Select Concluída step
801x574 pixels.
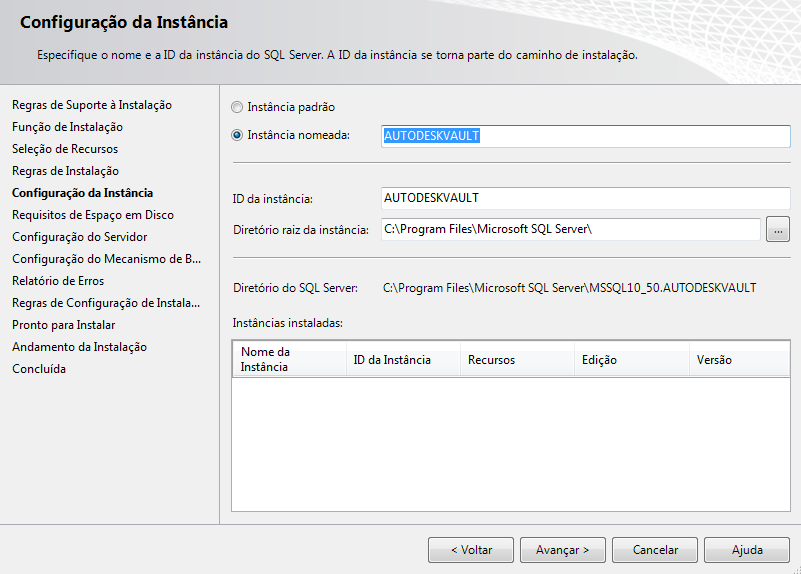39,369
